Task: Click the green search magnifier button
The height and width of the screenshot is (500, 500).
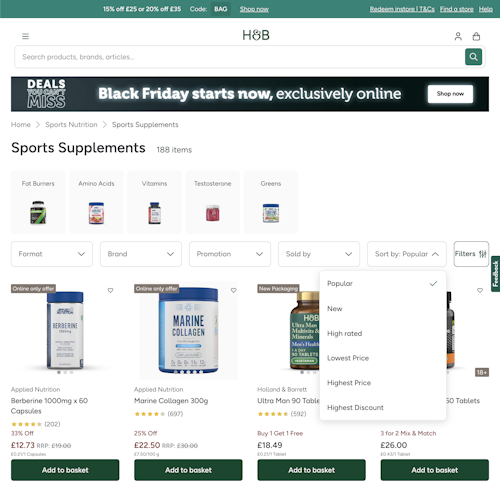Action: [x=473, y=57]
